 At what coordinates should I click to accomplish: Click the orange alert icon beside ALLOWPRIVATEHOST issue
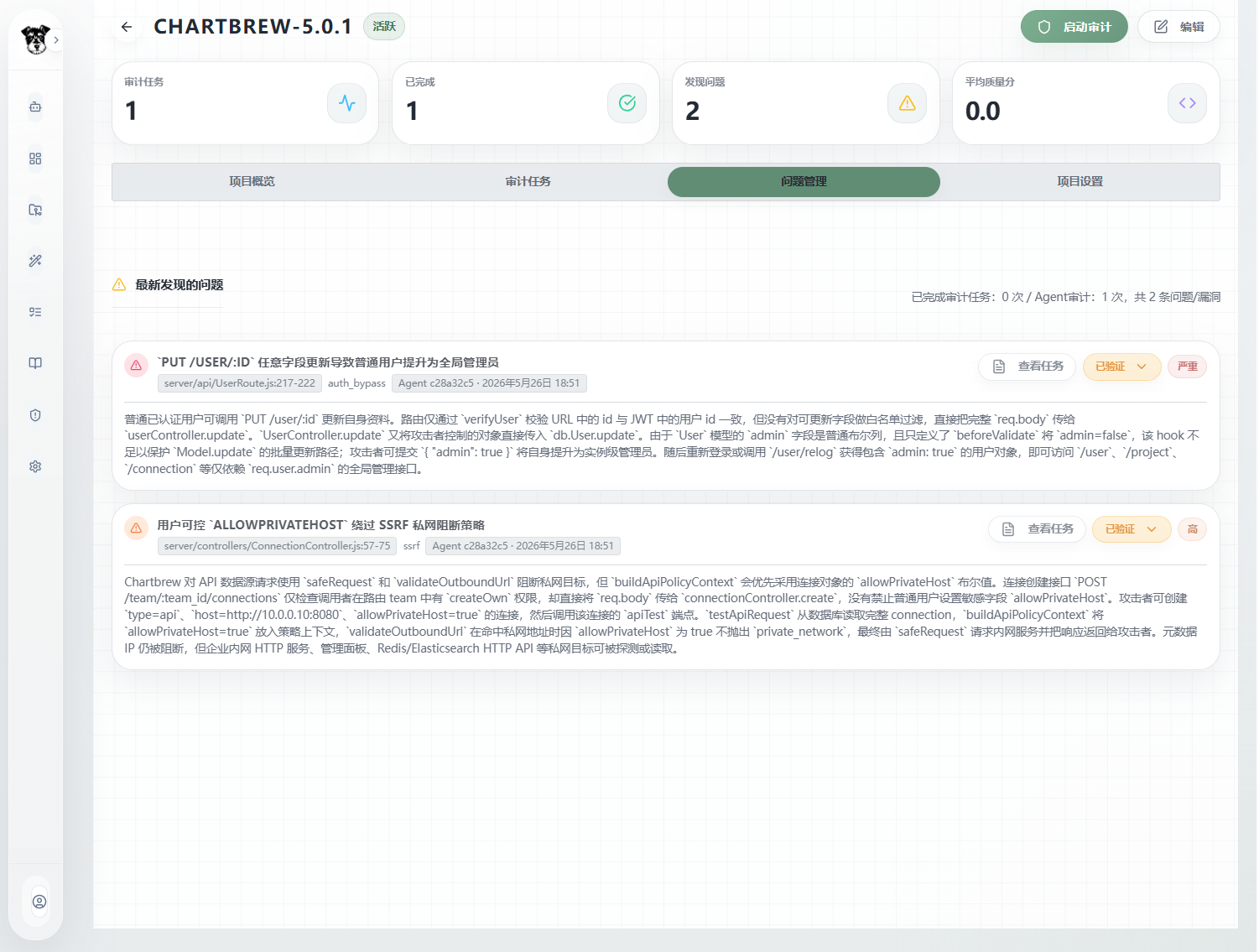136,528
